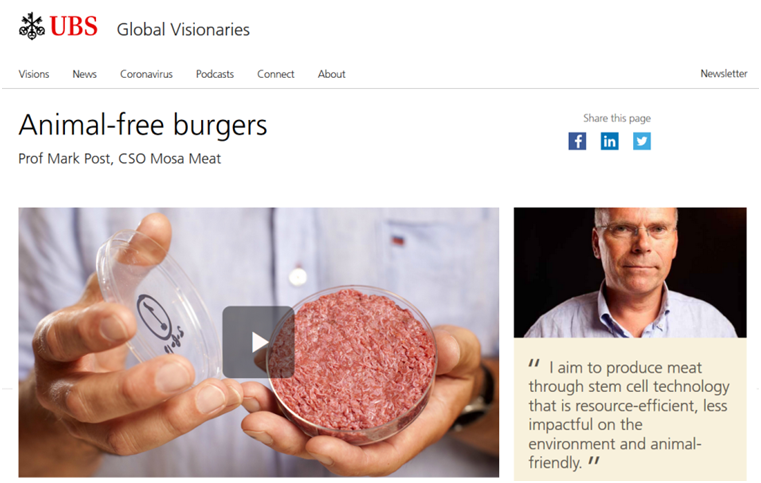Image resolution: width=761 pixels, height=483 pixels.
Task: Click the Newsletter link
Action: click(x=724, y=74)
